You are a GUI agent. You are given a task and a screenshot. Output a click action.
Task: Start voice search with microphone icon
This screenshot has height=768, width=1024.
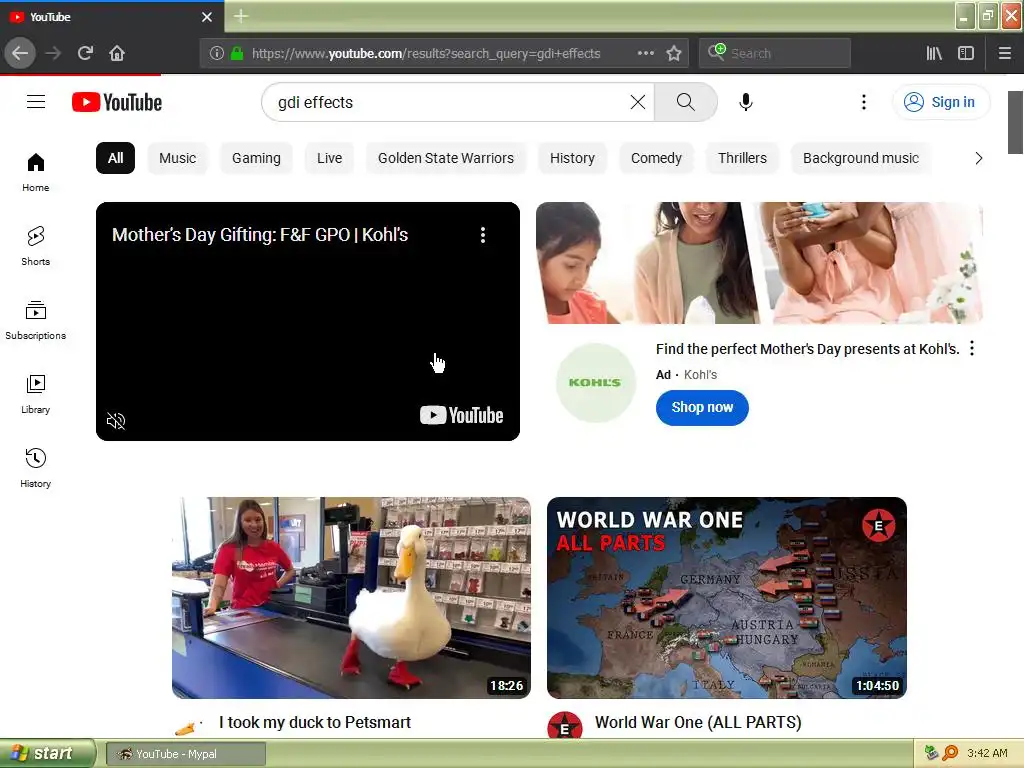click(746, 102)
